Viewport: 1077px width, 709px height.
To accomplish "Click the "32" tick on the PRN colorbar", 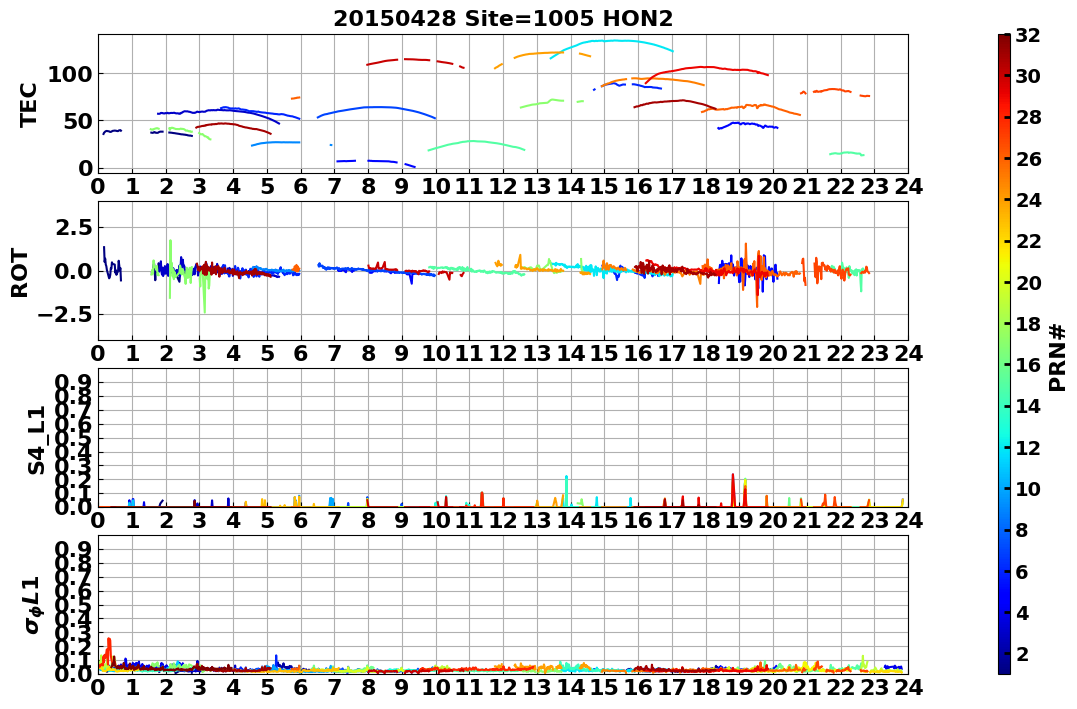I will click(1028, 35).
